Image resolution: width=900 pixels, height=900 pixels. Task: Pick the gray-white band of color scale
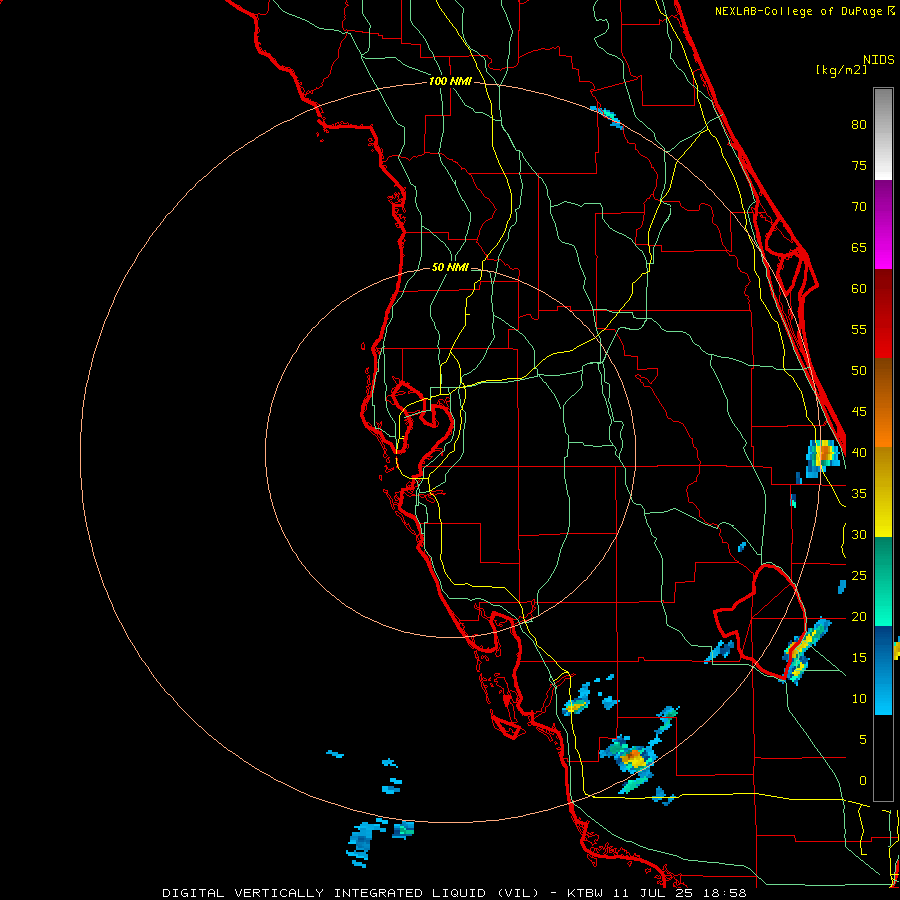[883, 134]
